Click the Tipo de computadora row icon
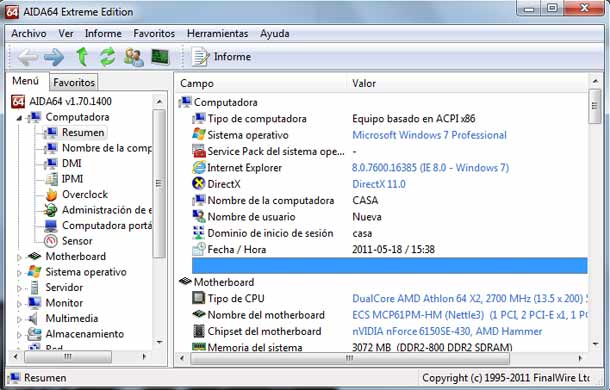The height and width of the screenshot is (390, 610). coord(199,118)
